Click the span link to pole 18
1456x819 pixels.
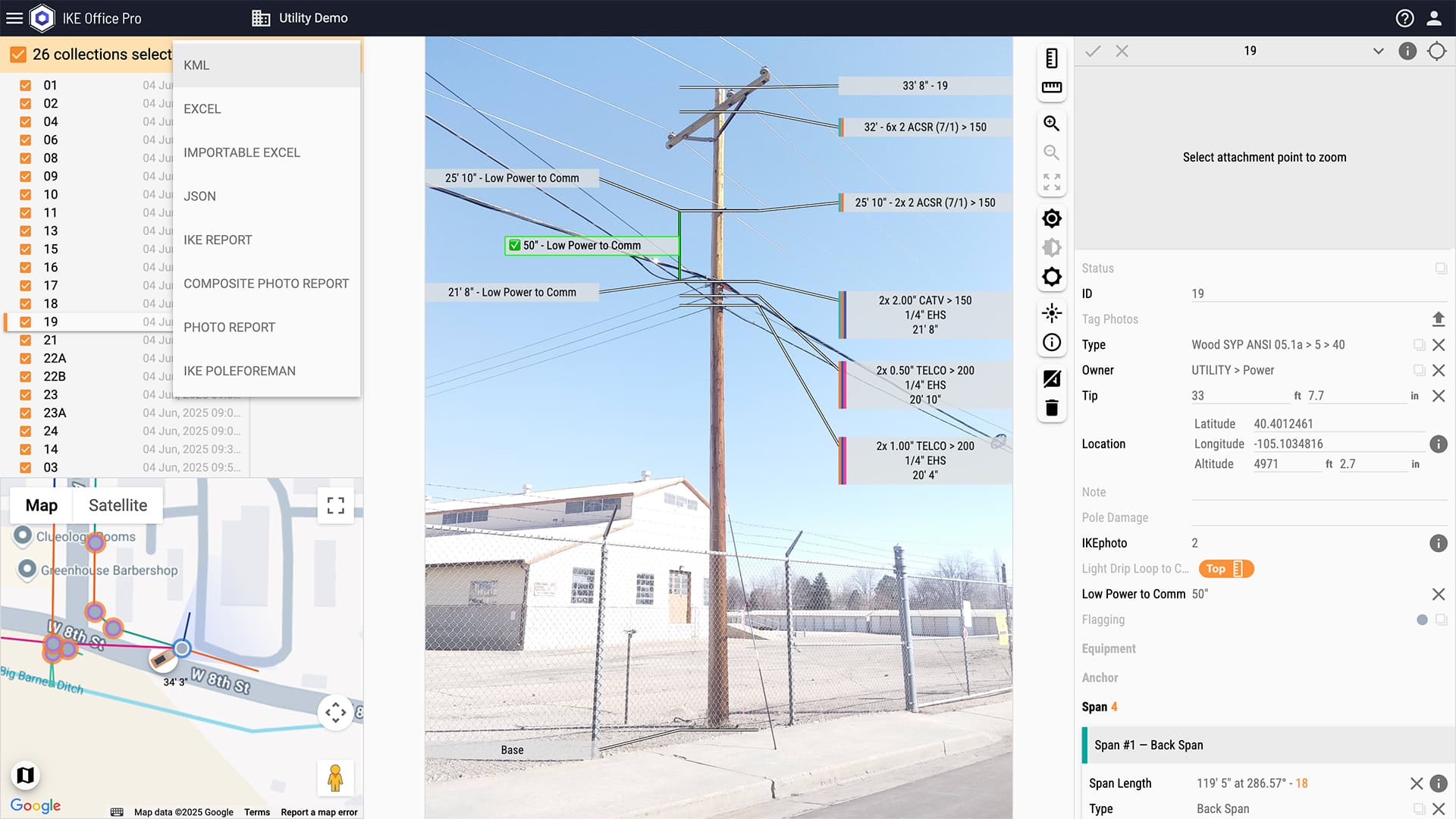tap(1301, 783)
